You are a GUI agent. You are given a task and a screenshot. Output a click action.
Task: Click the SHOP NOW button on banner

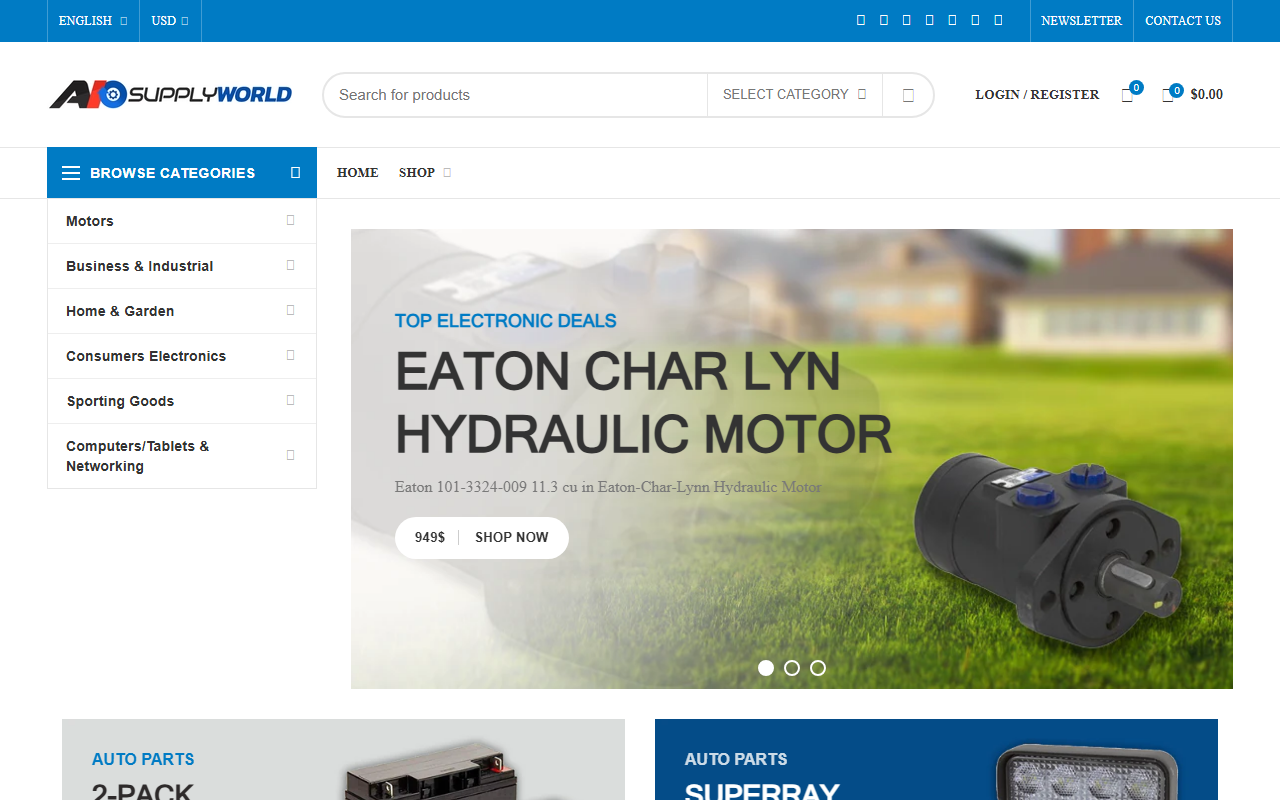point(512,538)
